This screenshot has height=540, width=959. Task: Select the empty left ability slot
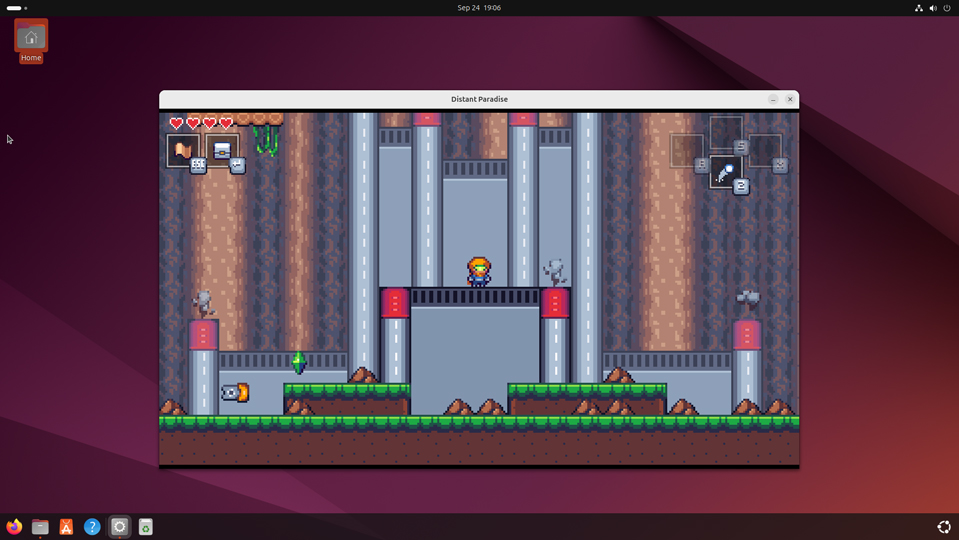tap(686, 150)
